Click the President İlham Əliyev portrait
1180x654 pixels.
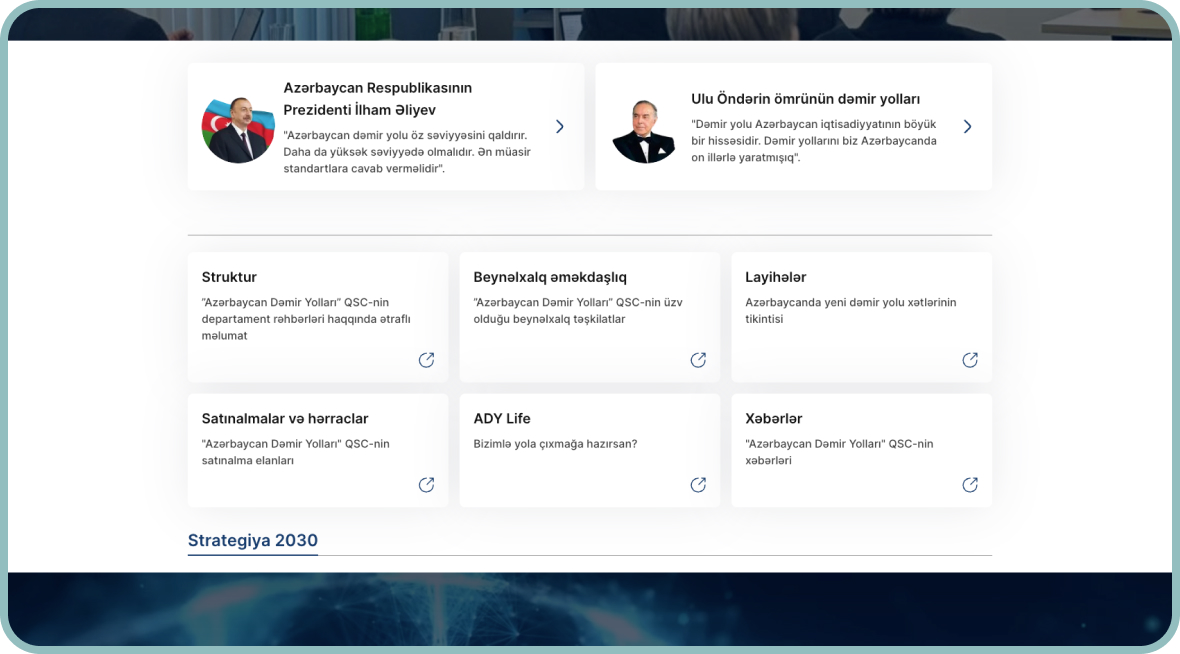[238, 130]
